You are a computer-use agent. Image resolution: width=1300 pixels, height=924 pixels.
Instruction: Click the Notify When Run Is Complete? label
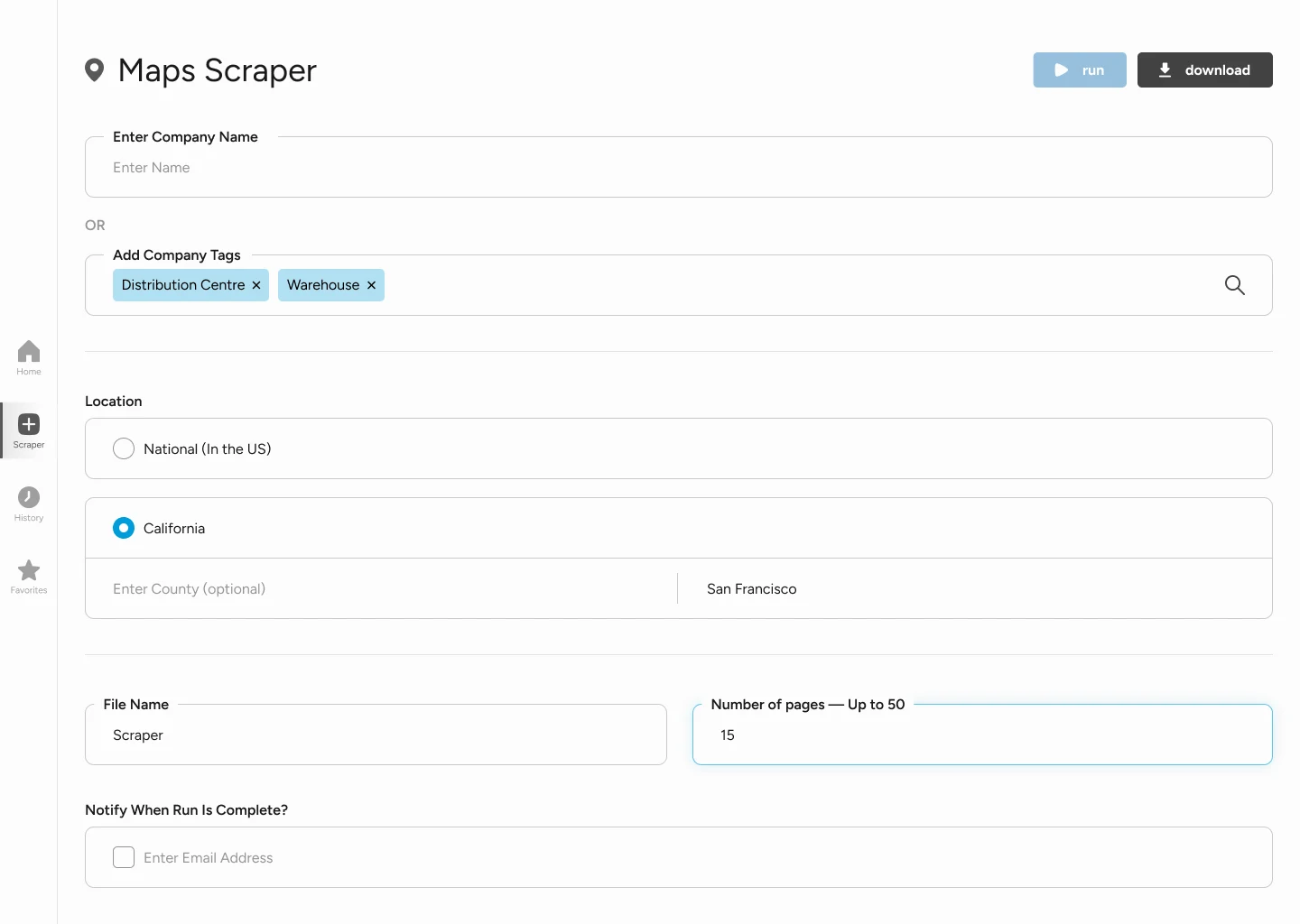coord(187,810)
